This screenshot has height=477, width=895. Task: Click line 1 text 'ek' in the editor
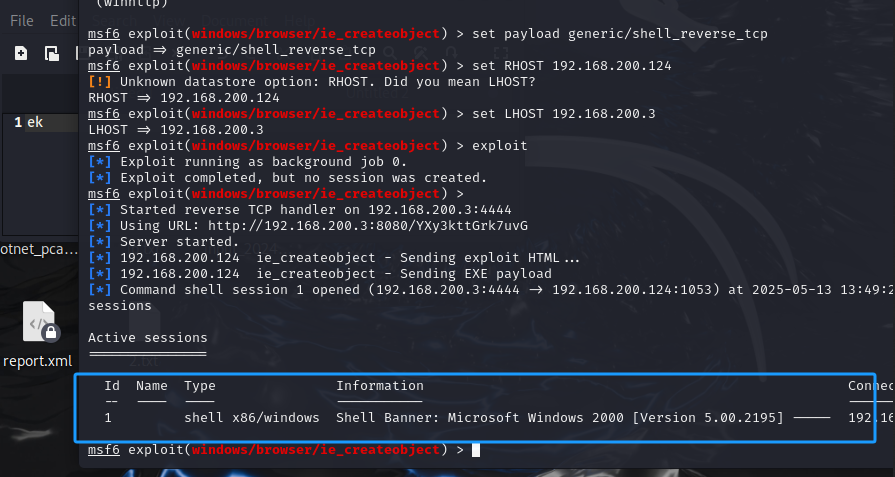pyautogui.click(x=35, y=122)
